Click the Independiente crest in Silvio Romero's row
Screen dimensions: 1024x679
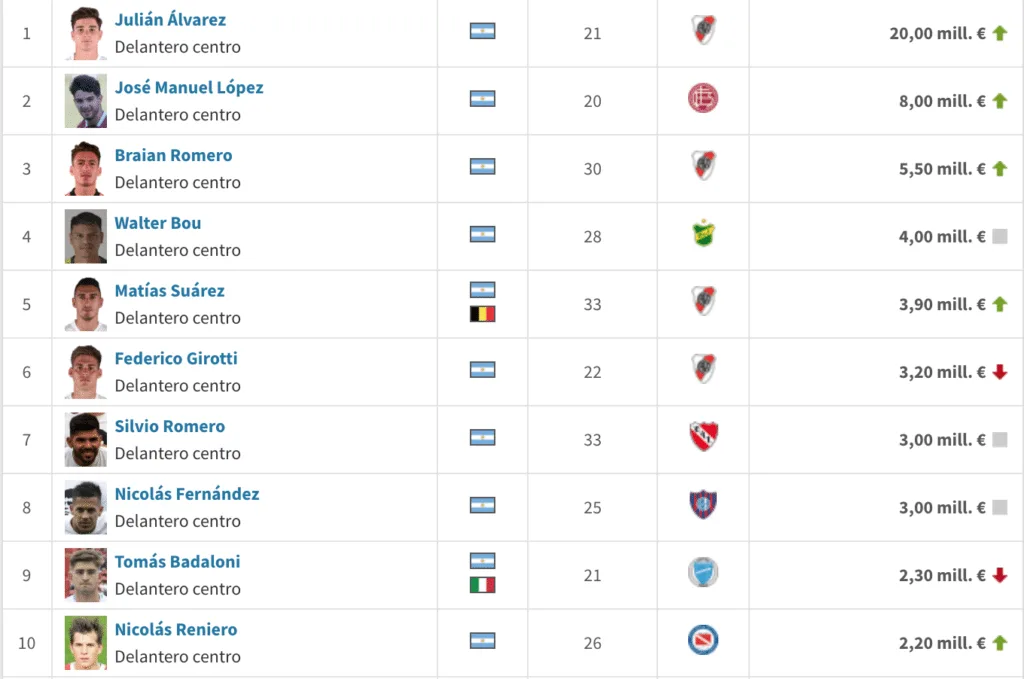point(703,436)
